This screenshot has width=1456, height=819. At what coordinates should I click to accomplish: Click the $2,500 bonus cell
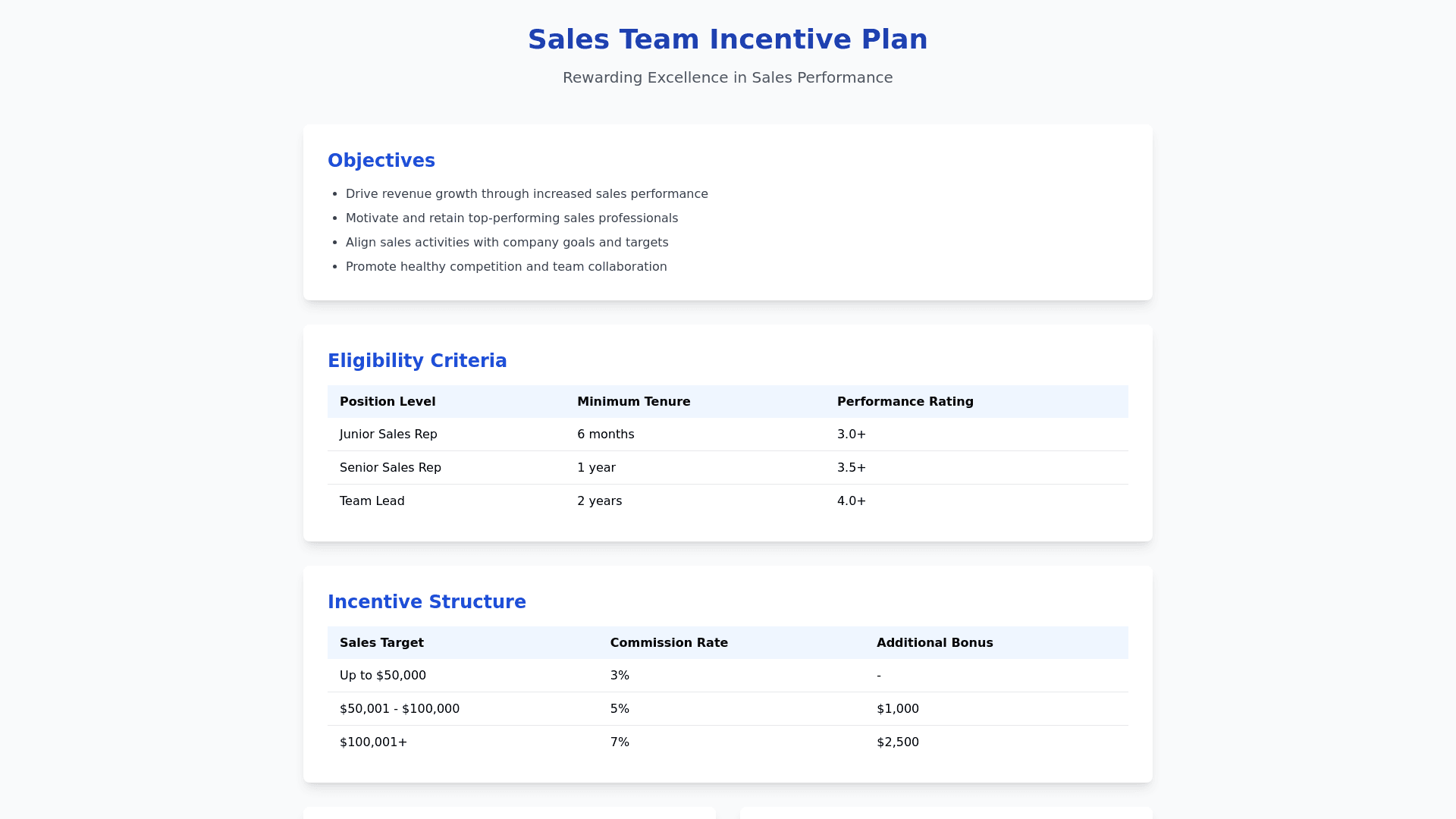[x=897, y=742]
